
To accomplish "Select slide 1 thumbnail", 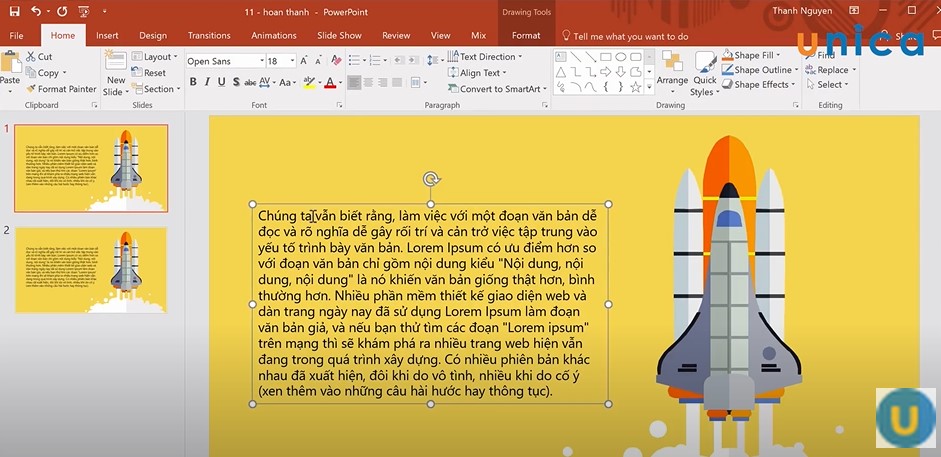I will [91, 168].
